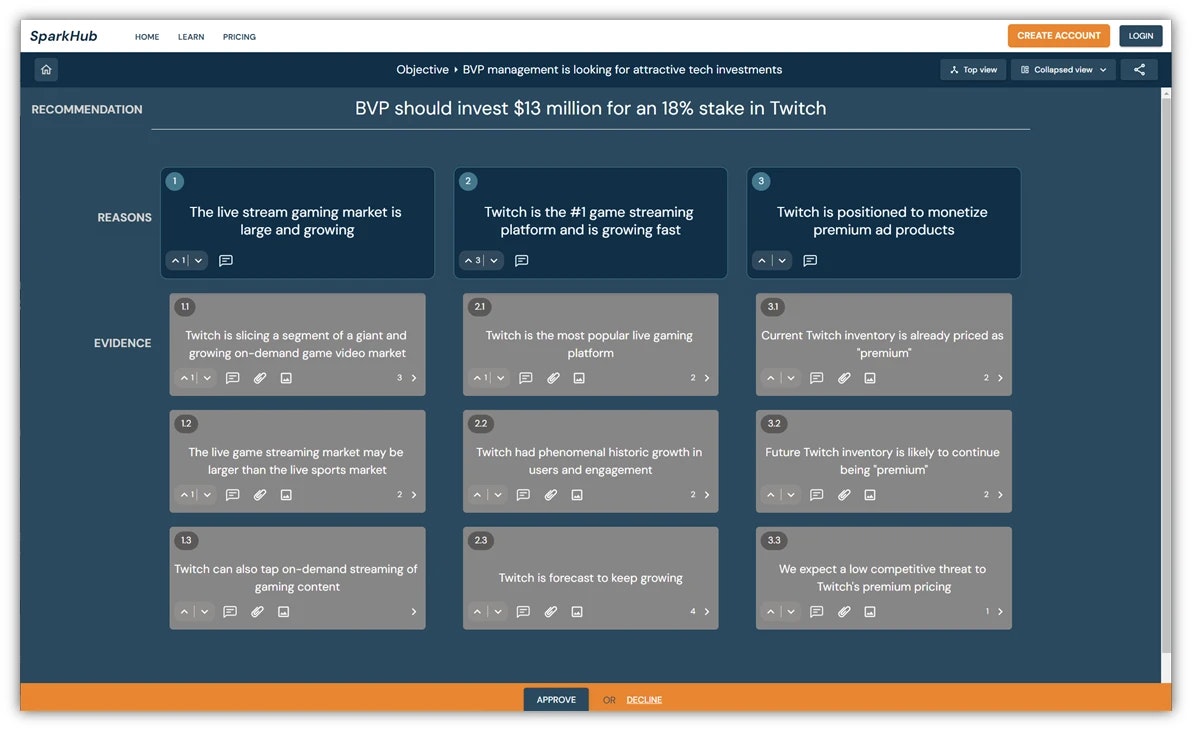Click the LOGIN button

[x=1140, y=36]
